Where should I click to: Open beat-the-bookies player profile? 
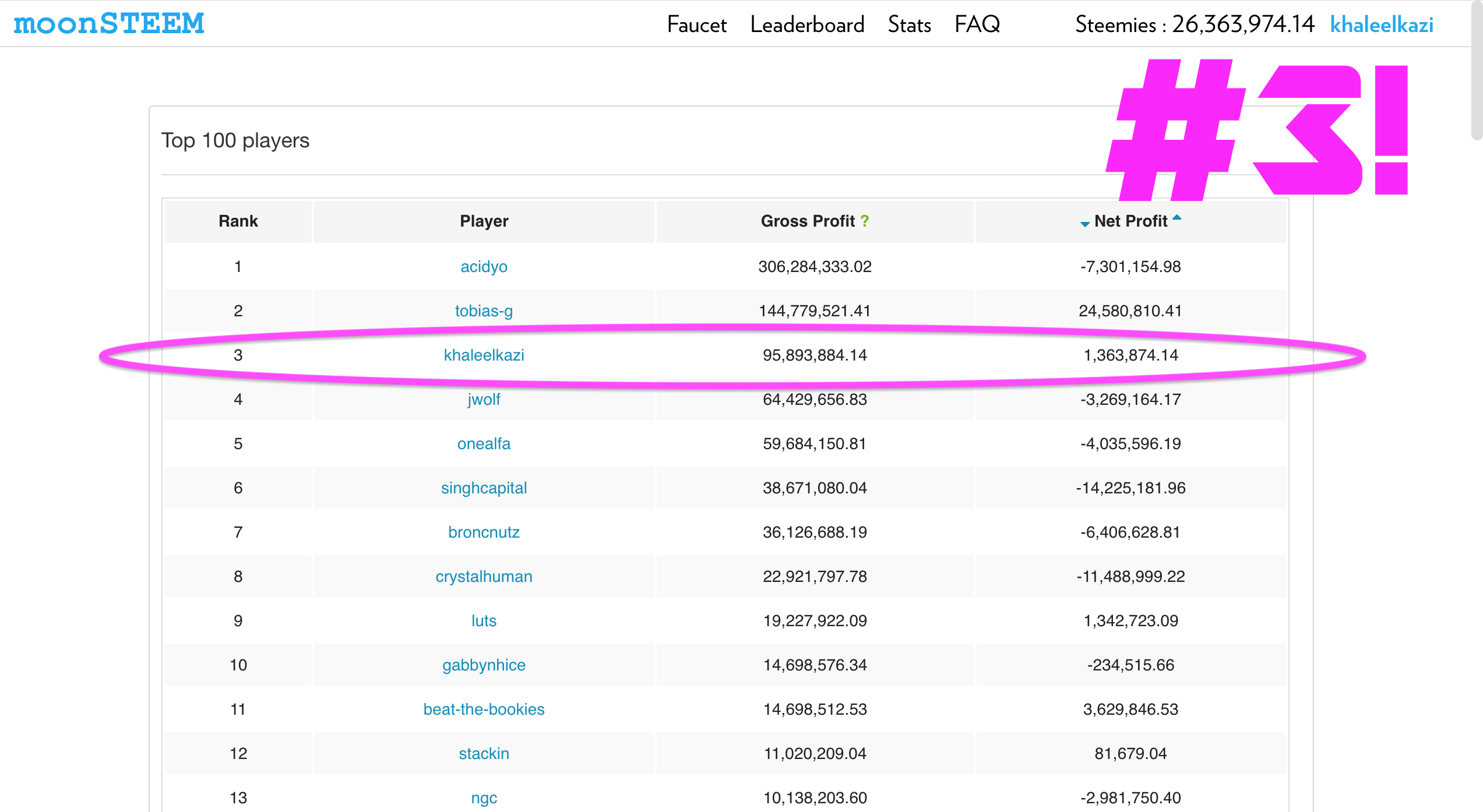[484, 709]
